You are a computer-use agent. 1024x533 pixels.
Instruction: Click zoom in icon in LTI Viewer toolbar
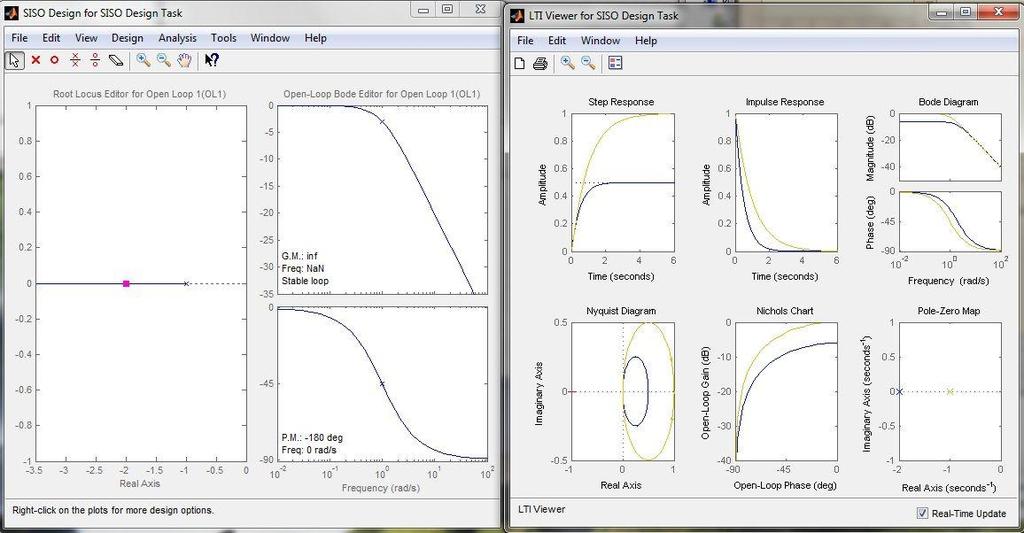coord(568,63)
